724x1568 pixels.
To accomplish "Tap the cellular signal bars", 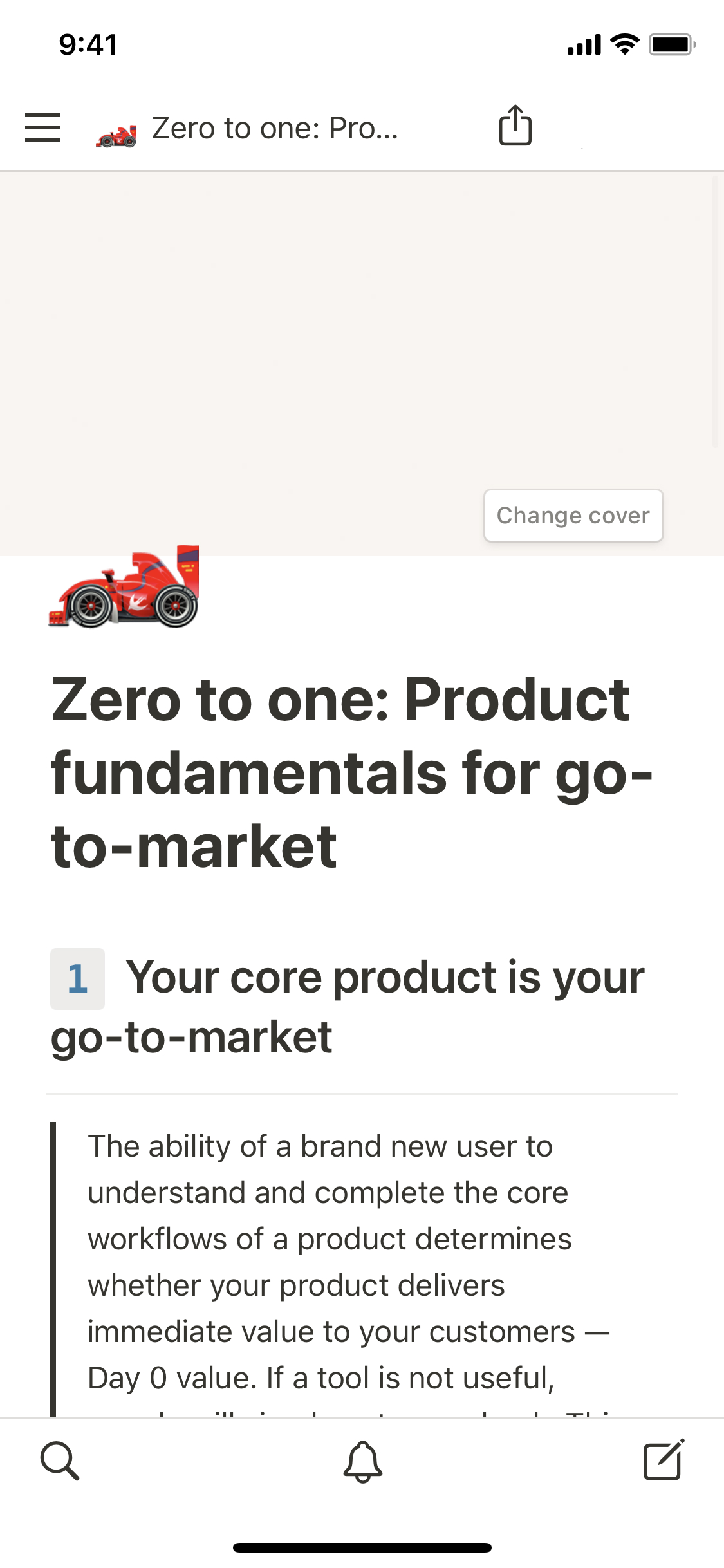I will [584, 46].
